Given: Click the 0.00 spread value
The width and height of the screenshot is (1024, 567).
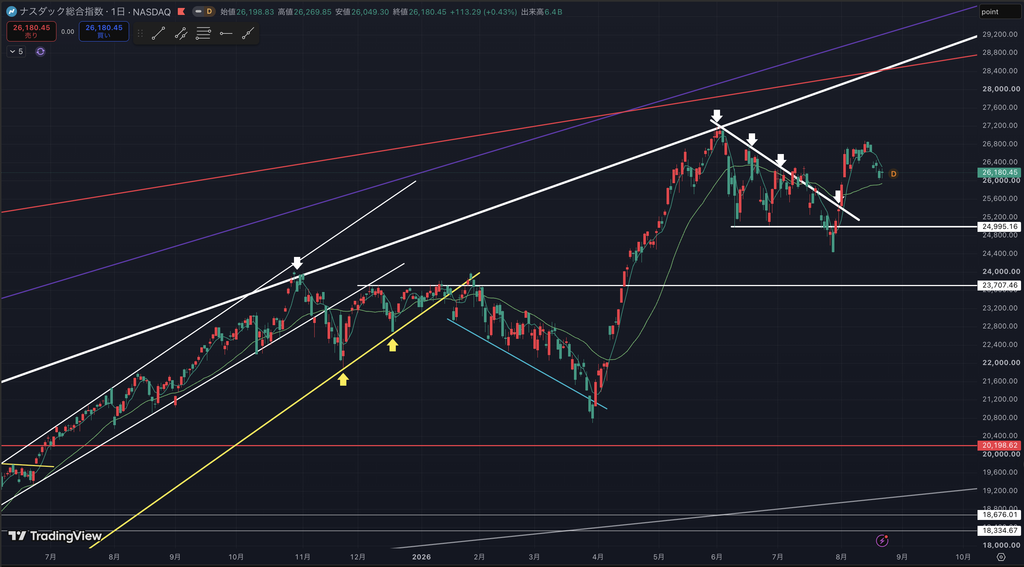Looking at the screenshot, I should pyautogui.click(x=68, y=31).
